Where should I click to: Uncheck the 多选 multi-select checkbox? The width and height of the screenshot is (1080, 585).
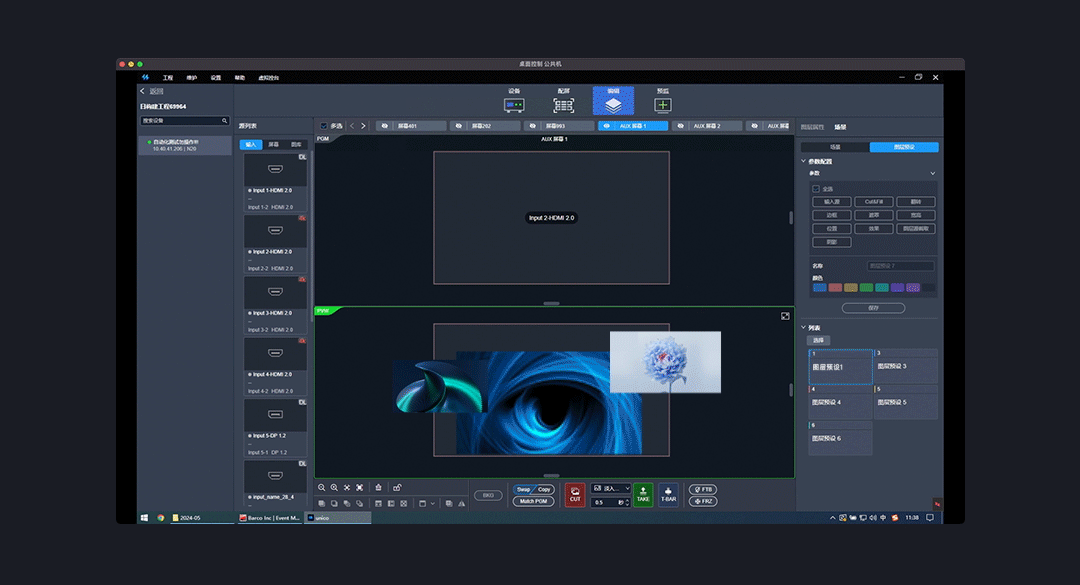click(324, 126)
